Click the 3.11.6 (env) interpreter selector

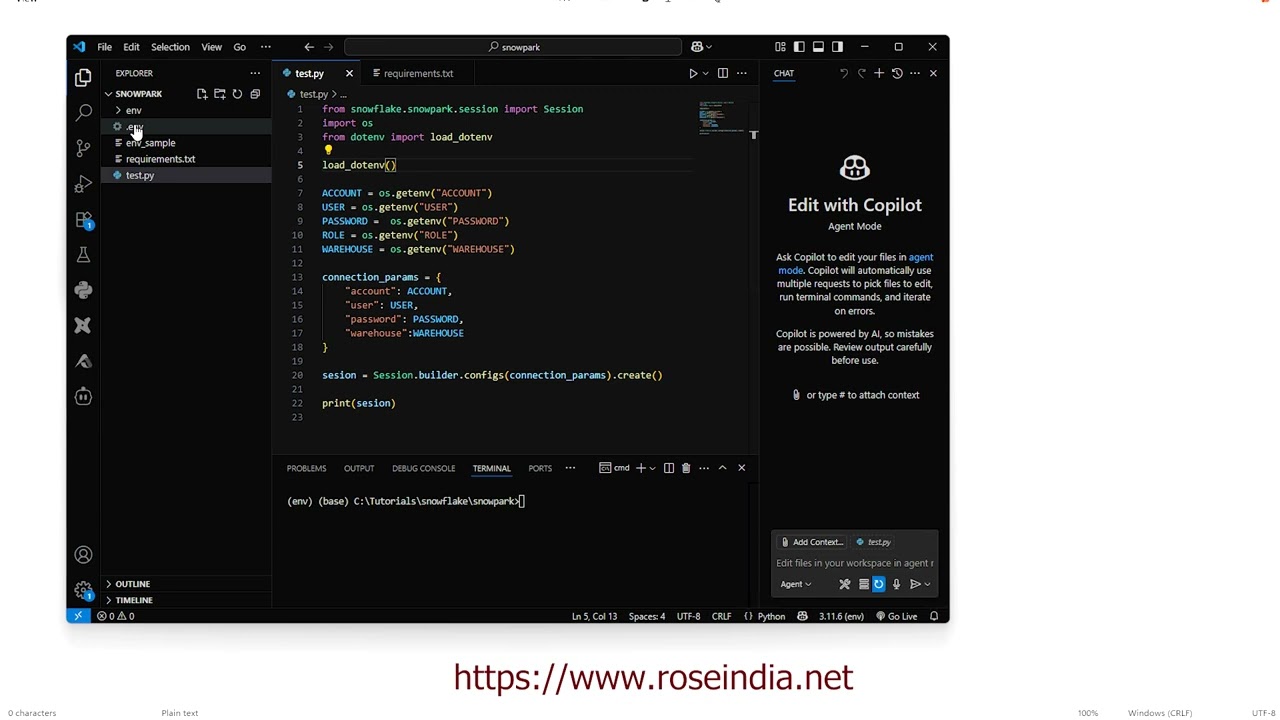pyautogui.click(x=841, y=616)
